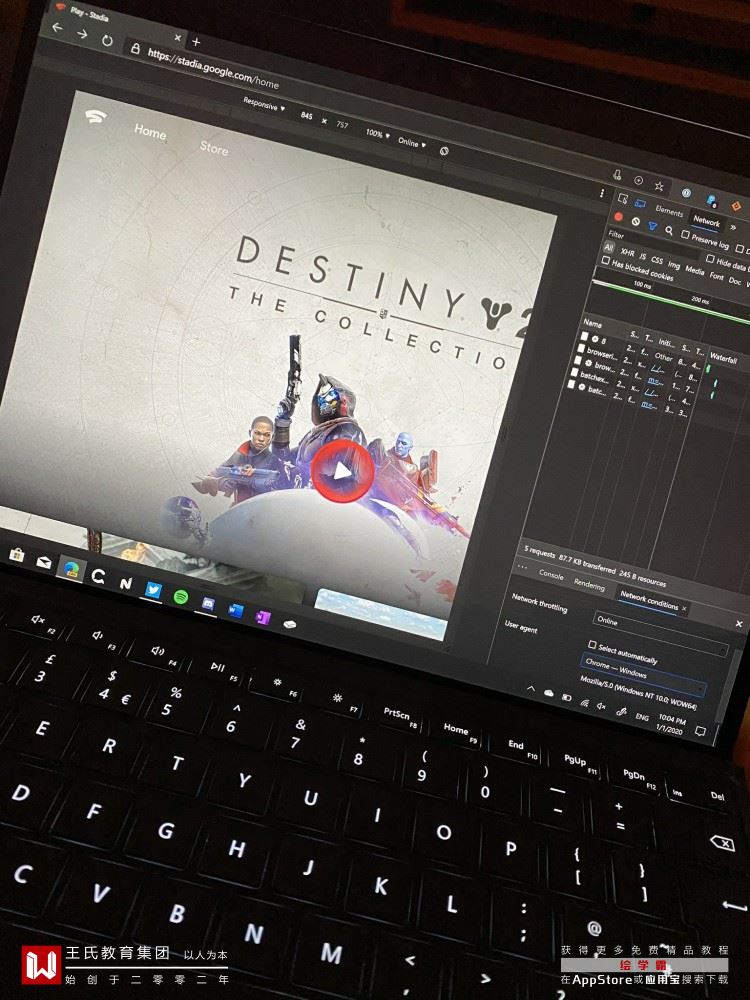Expand Network throttling Online select box
The height and width of the screenshot is (1000, 750).
(x=659, y=632)
